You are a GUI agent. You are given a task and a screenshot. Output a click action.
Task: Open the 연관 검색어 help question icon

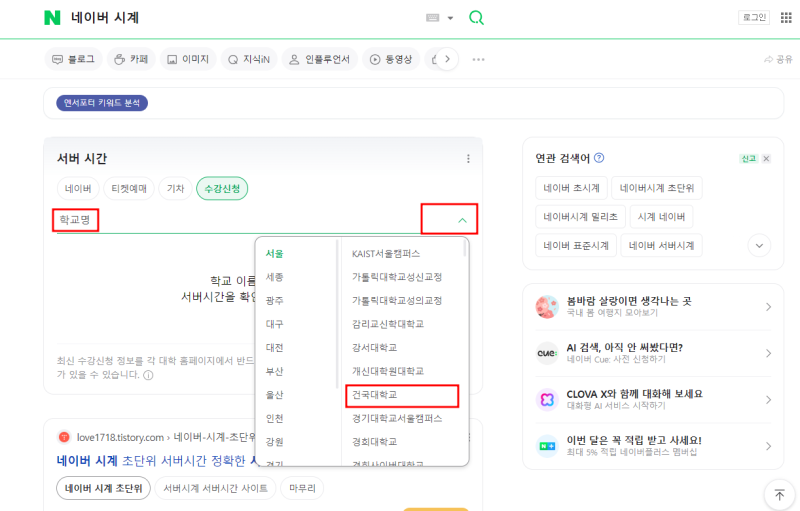coord(599,158)
